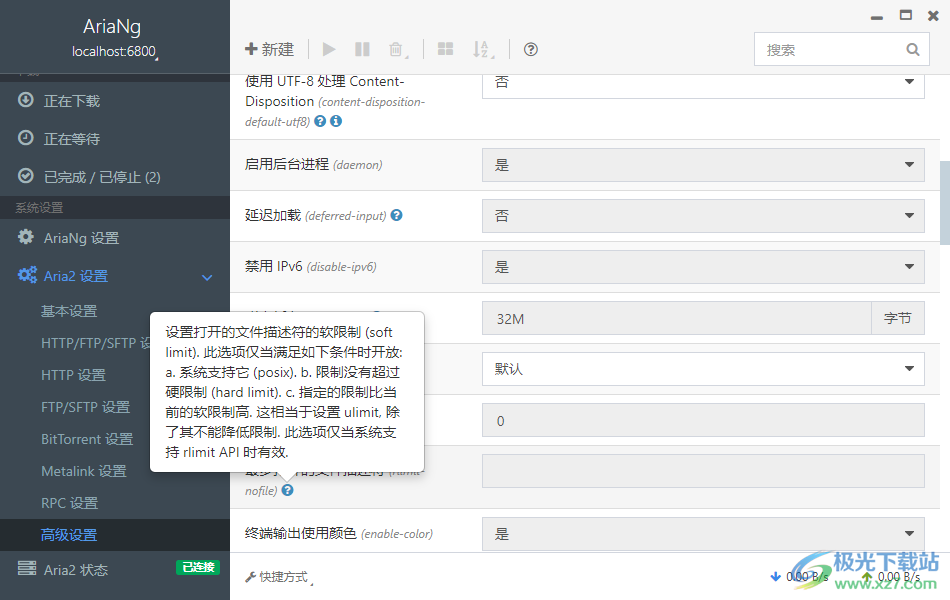Open the A-Z sort order menu
Image resolution: width=950 pixels, height=600 pixels.
pyautogui.click(x=482, y=49)
